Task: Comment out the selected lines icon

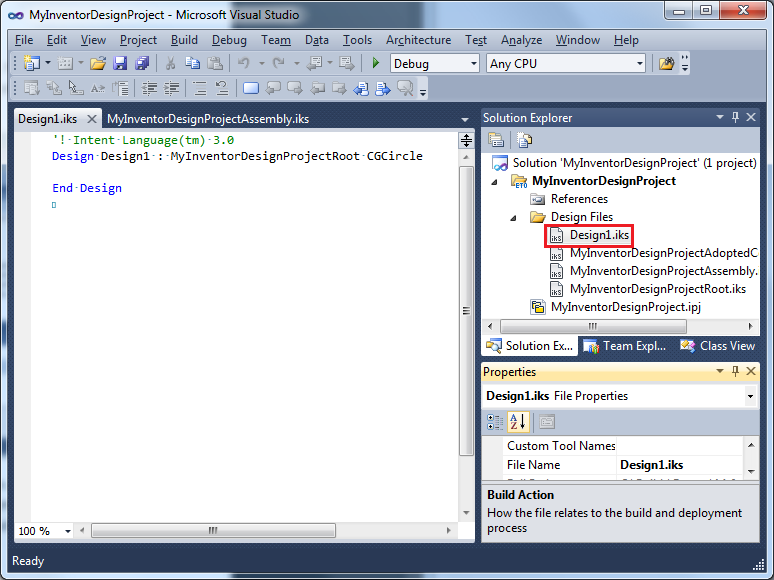Action: (199, 88)
